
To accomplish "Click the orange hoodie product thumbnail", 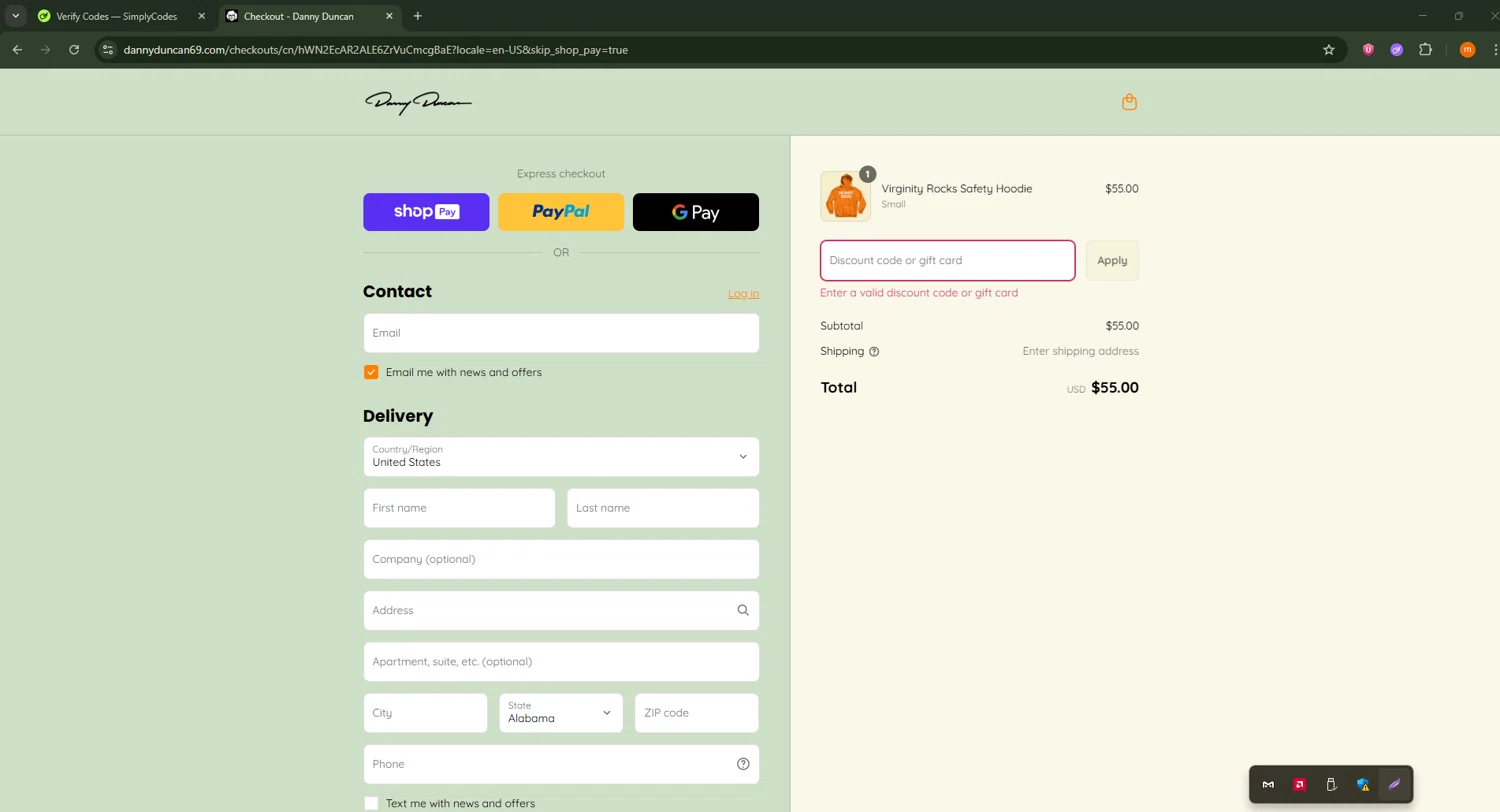I will tap(845, 196).
